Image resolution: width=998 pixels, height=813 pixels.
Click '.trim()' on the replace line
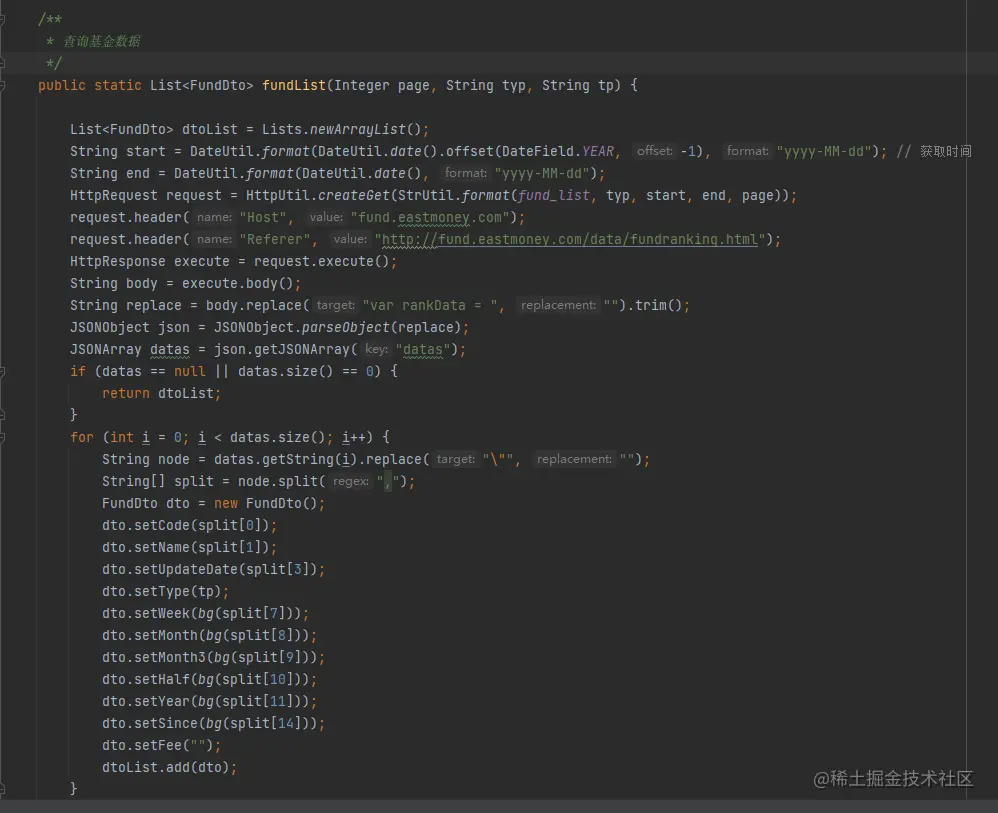click(x=654, y=306)
